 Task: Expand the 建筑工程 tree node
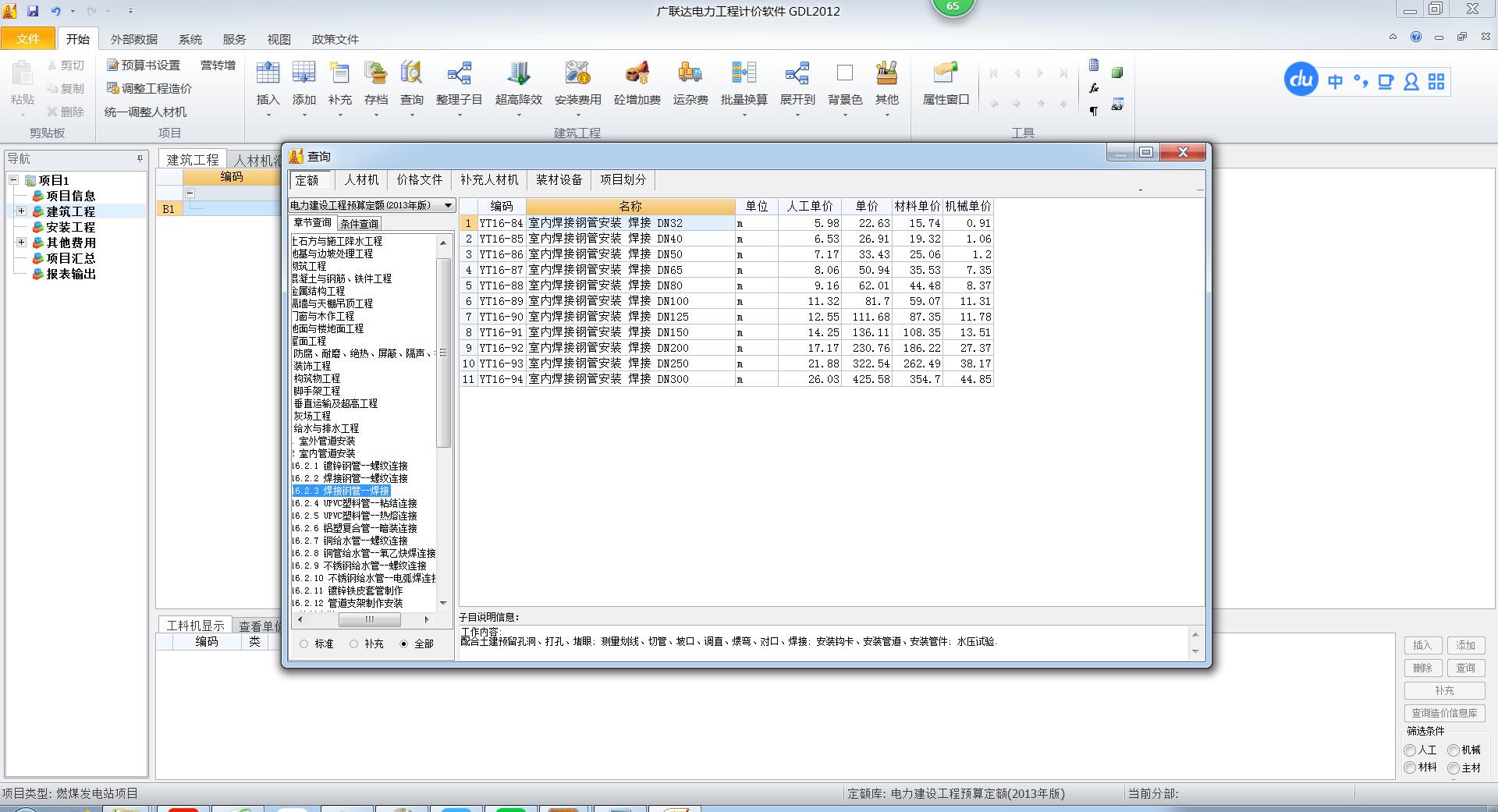pyautogui.click(x=21, y=211)
